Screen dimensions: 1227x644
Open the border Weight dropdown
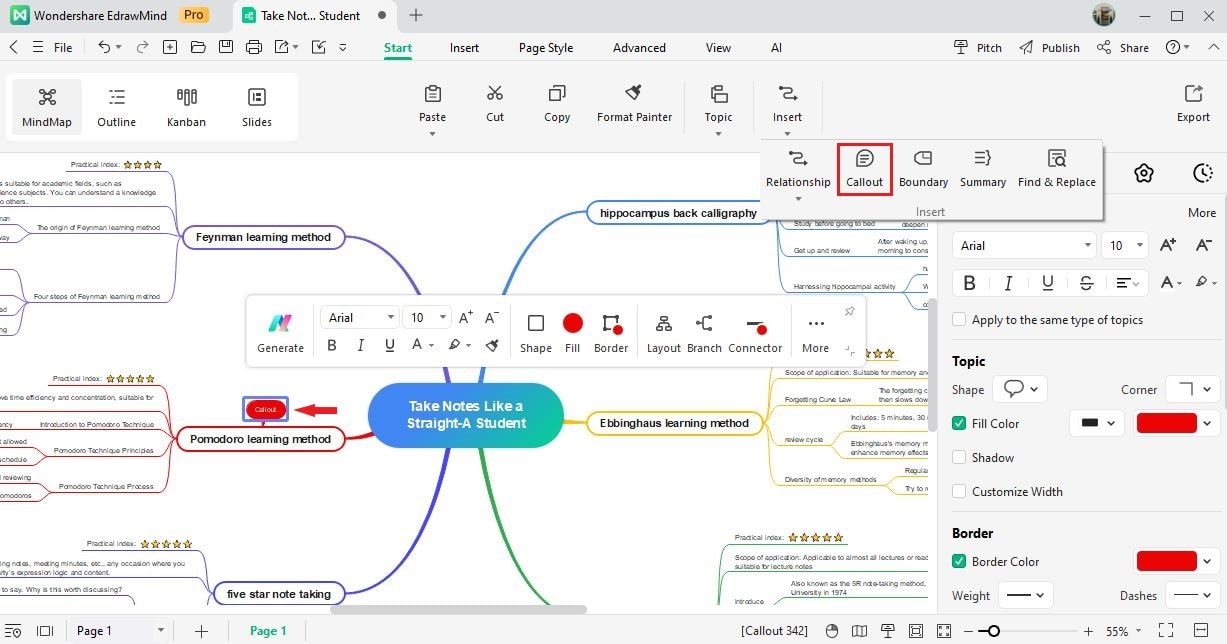click(1025, 595)
